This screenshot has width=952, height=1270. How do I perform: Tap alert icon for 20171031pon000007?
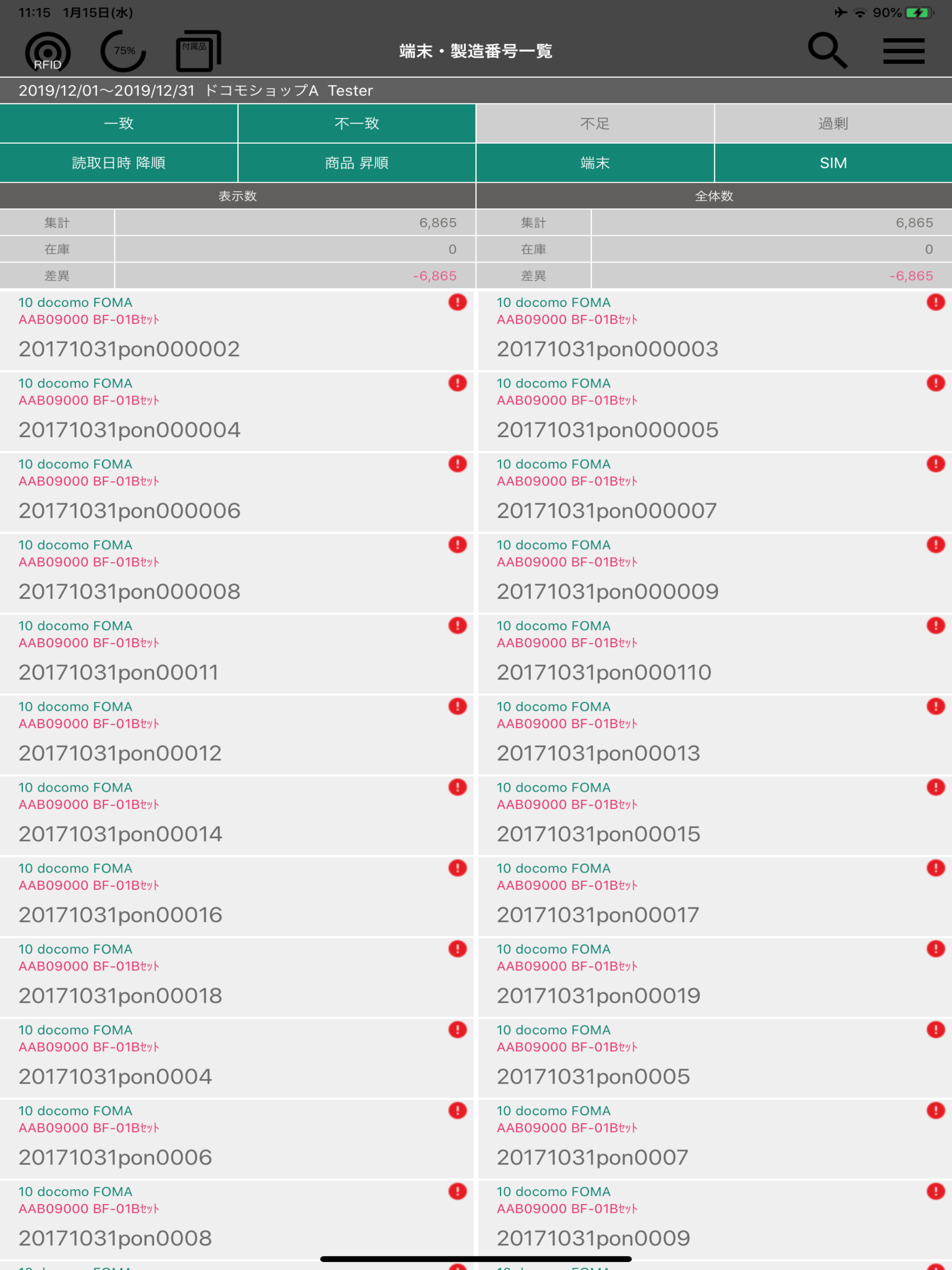point(935,464)
